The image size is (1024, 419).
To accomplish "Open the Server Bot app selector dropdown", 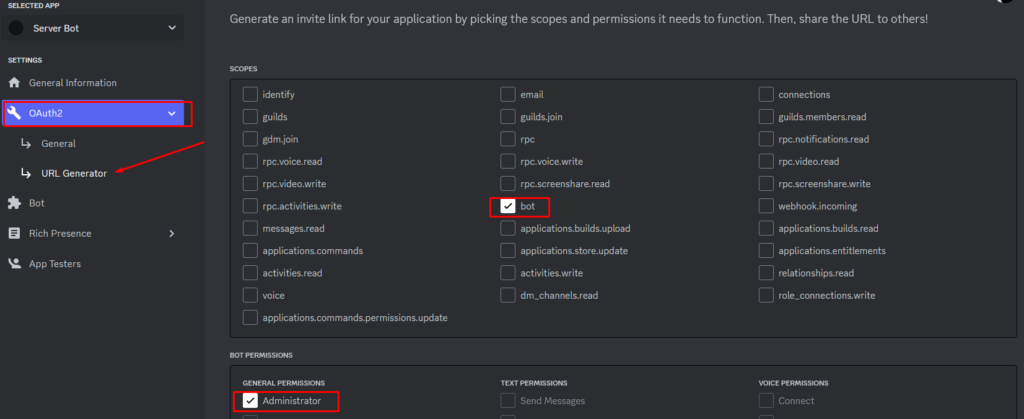I will point(93,28).
